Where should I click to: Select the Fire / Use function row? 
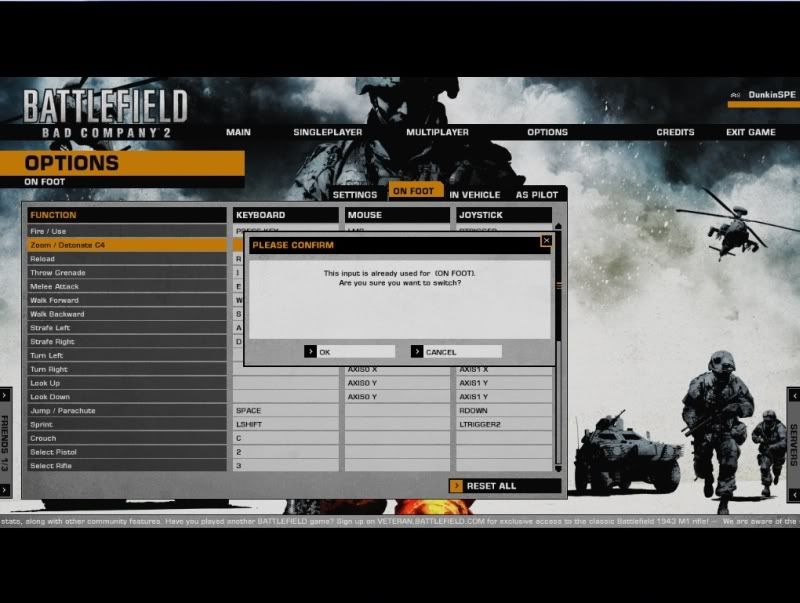pos(127,231)
